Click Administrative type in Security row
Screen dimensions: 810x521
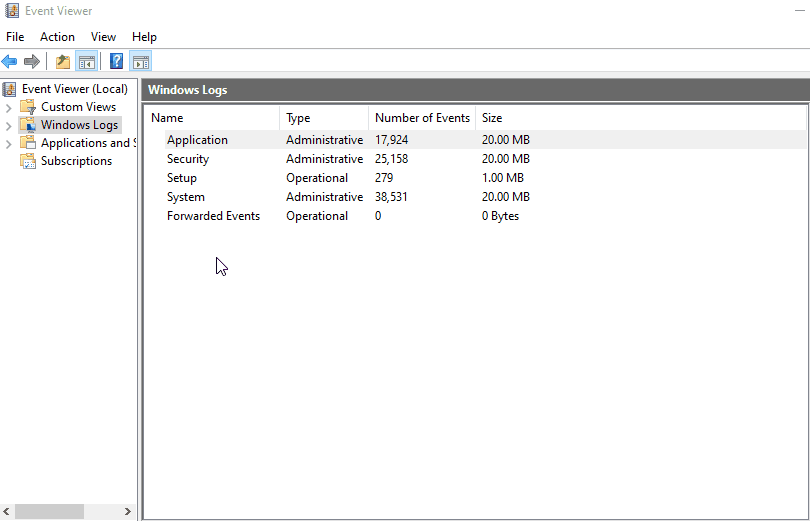click(324, 159)
